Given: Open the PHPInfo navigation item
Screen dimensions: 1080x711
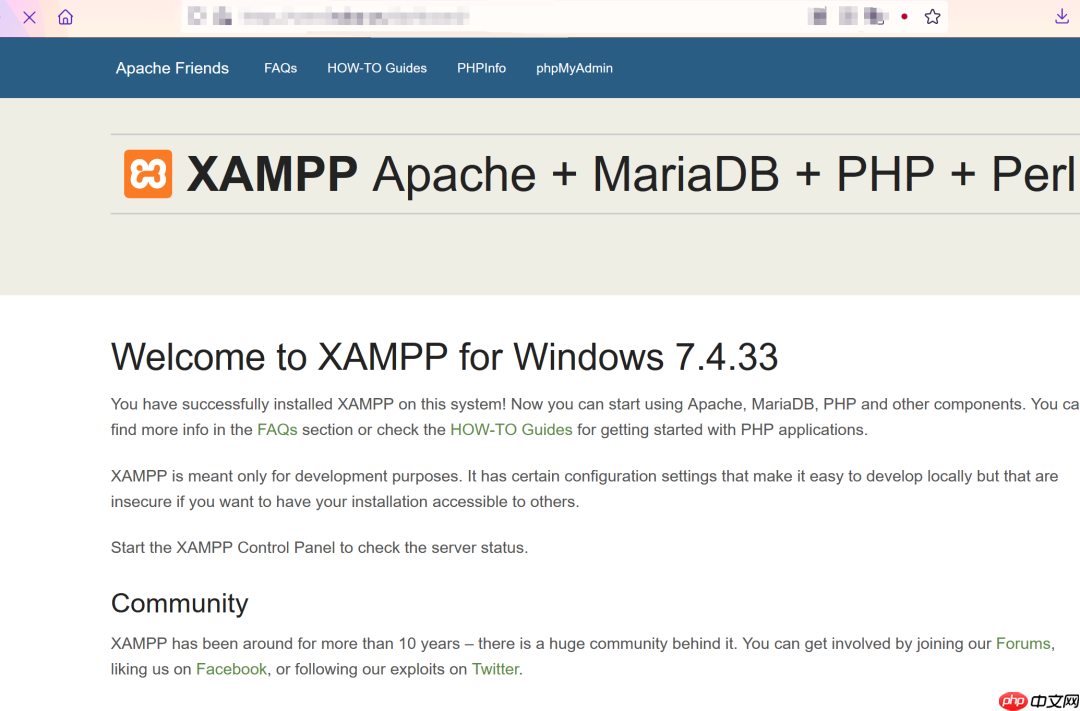Looking at the screenshot, I should coord(481,68).
